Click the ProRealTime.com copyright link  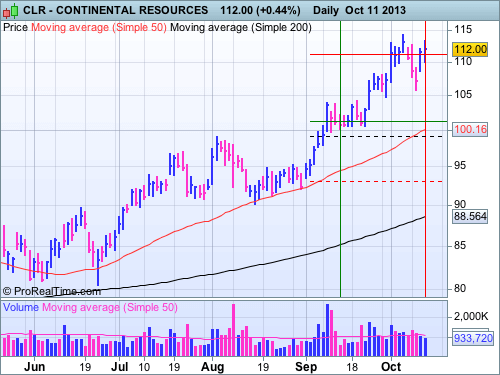tap(52, 291)
